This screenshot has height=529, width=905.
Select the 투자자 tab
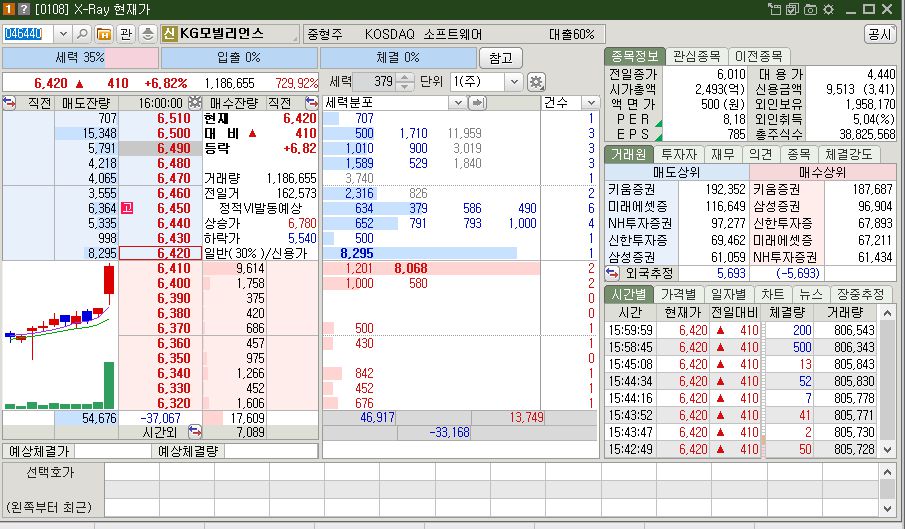point(679,154)
